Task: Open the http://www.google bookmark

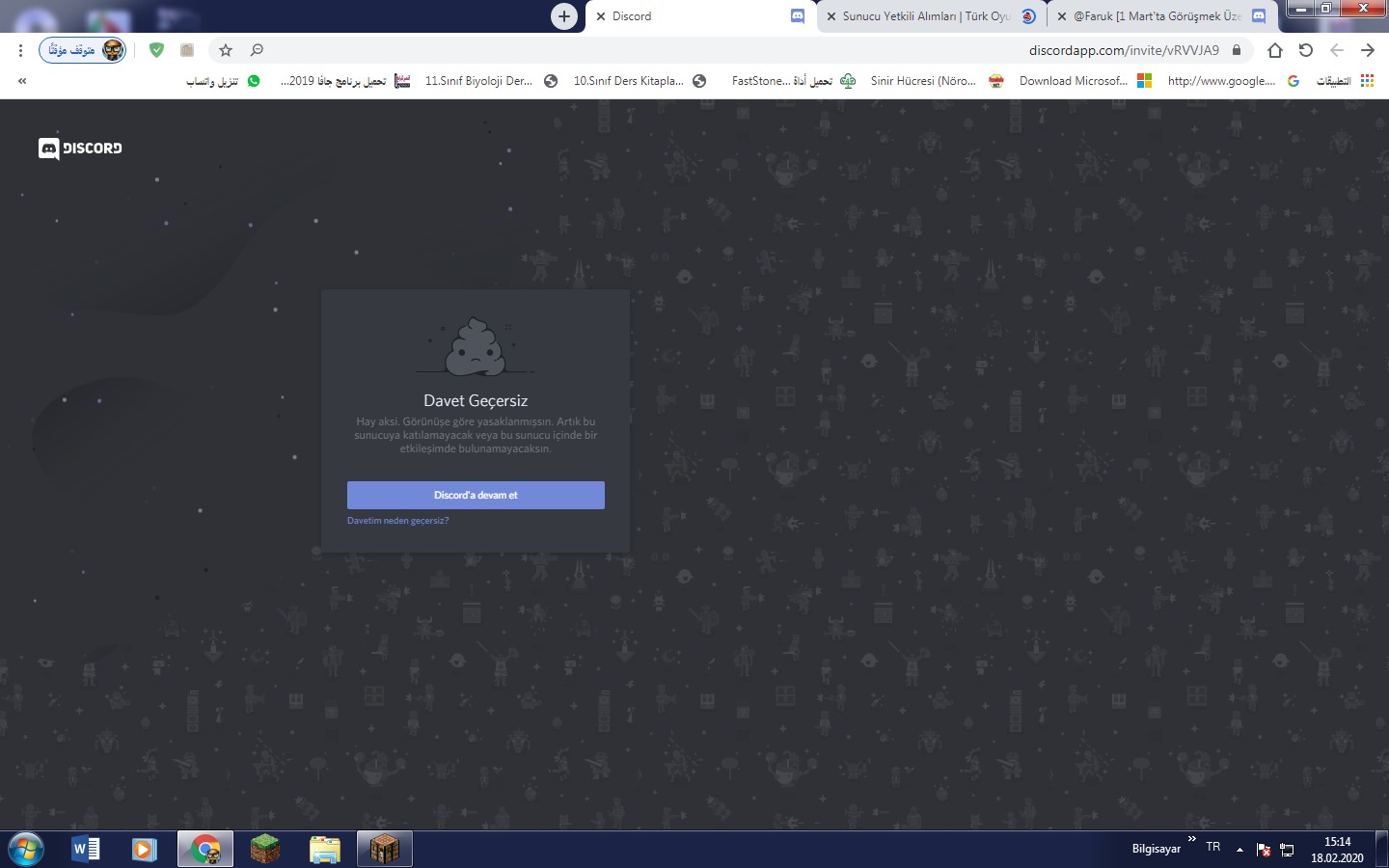Action: (1234, 81)
